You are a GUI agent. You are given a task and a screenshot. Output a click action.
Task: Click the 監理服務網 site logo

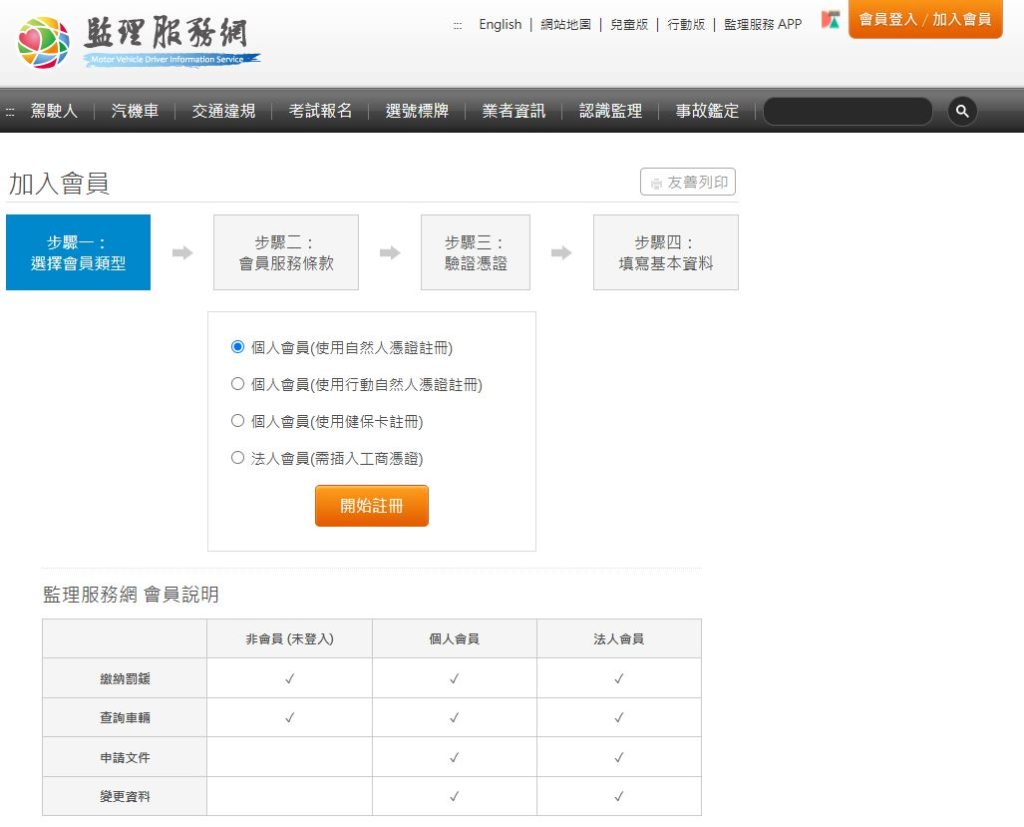[x=138, y=43]
